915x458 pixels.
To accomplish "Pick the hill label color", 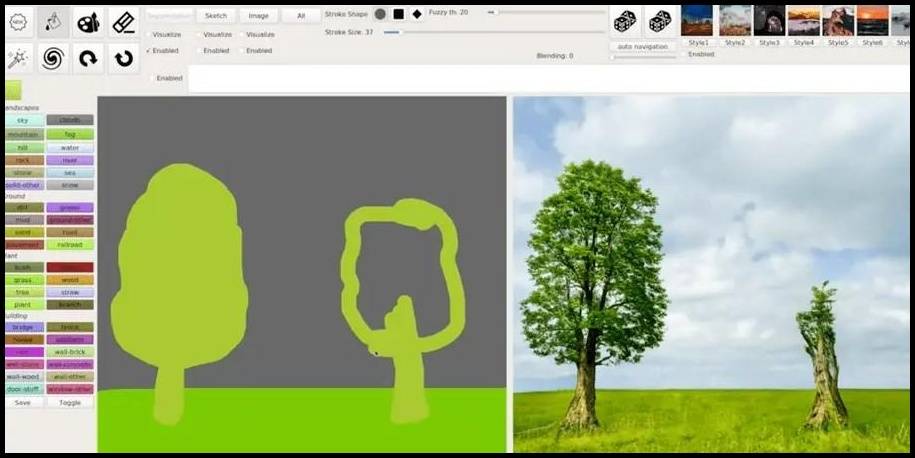I will coord(23,148).
